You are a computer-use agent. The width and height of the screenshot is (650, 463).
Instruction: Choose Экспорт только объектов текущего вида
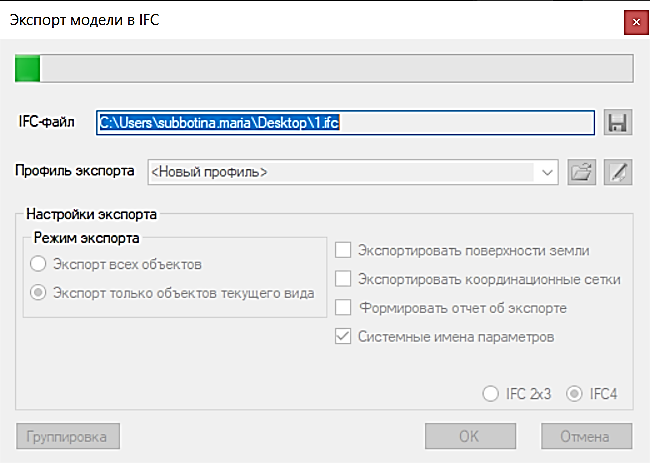pyautogui.click(x=39, y=293)
